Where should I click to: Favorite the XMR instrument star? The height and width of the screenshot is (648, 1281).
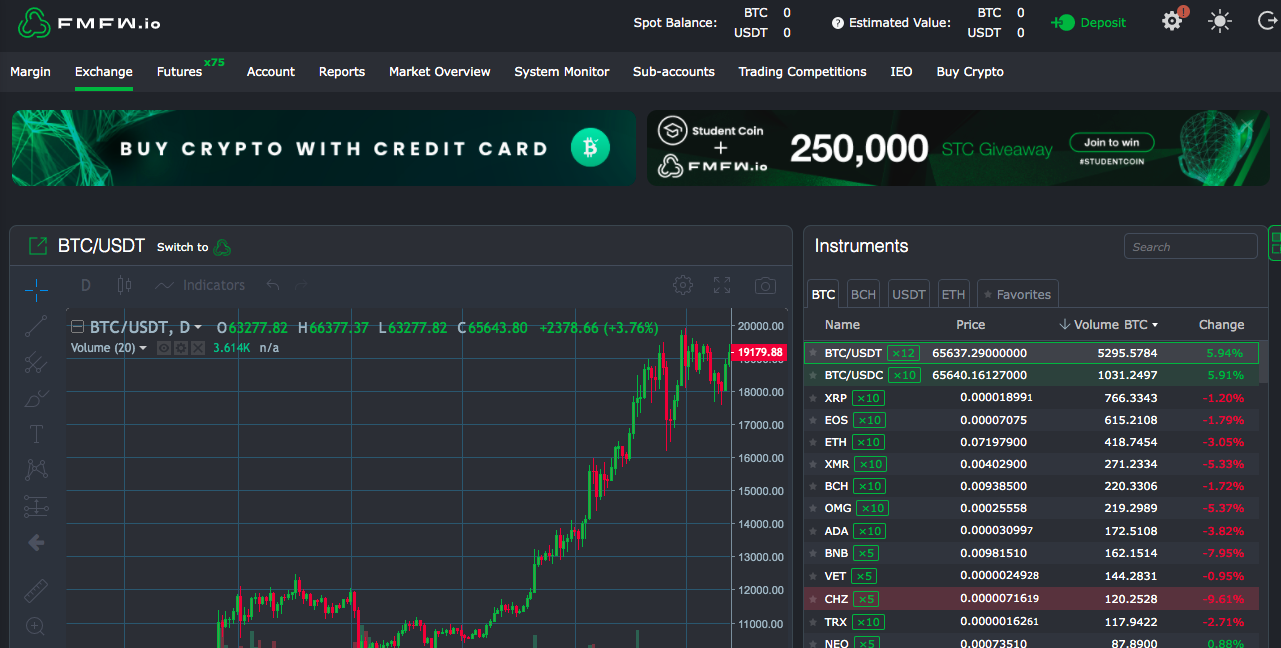[813, 464]
